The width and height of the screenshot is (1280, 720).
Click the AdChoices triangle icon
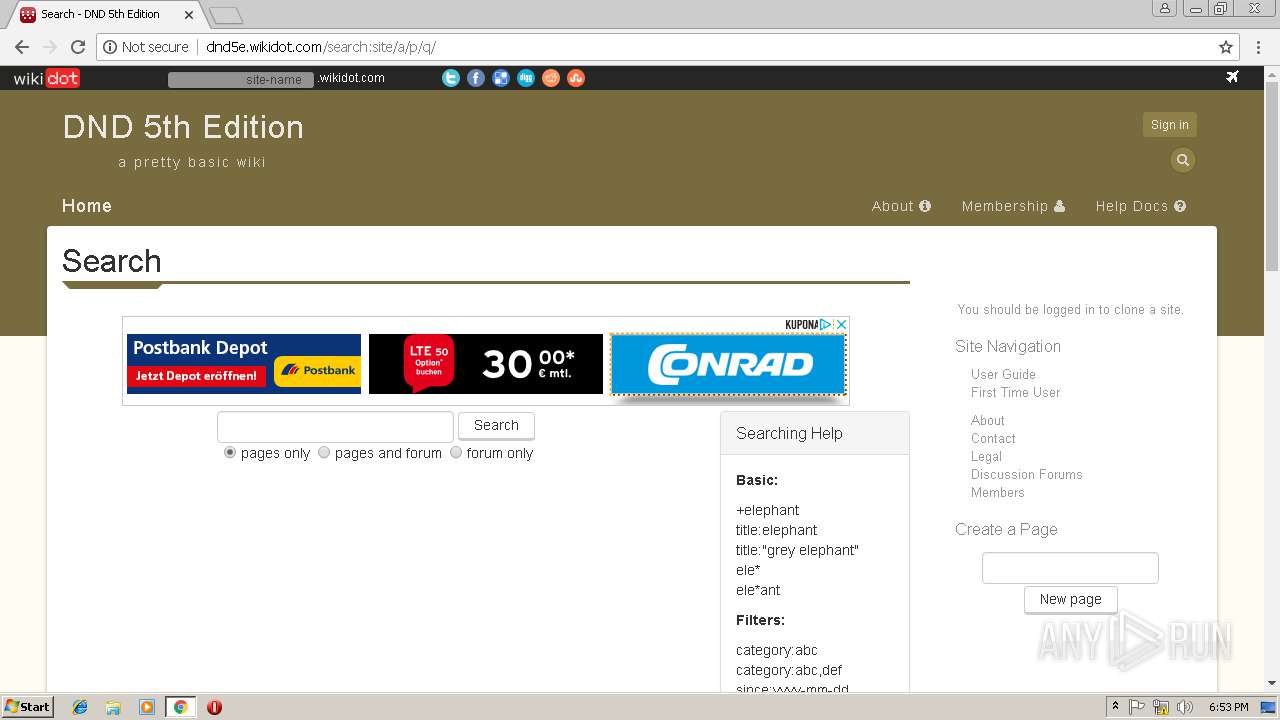click(826, 324)
